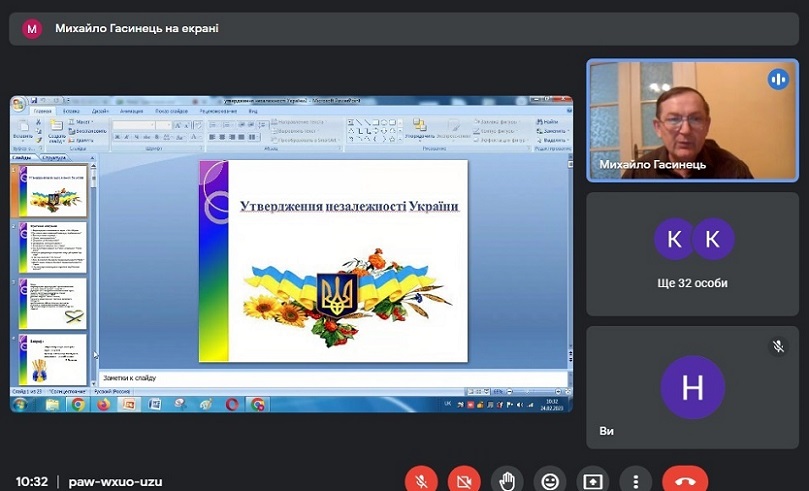
Task: Select Михайло Гасинець video tile
Action: (x=692, y=120)
